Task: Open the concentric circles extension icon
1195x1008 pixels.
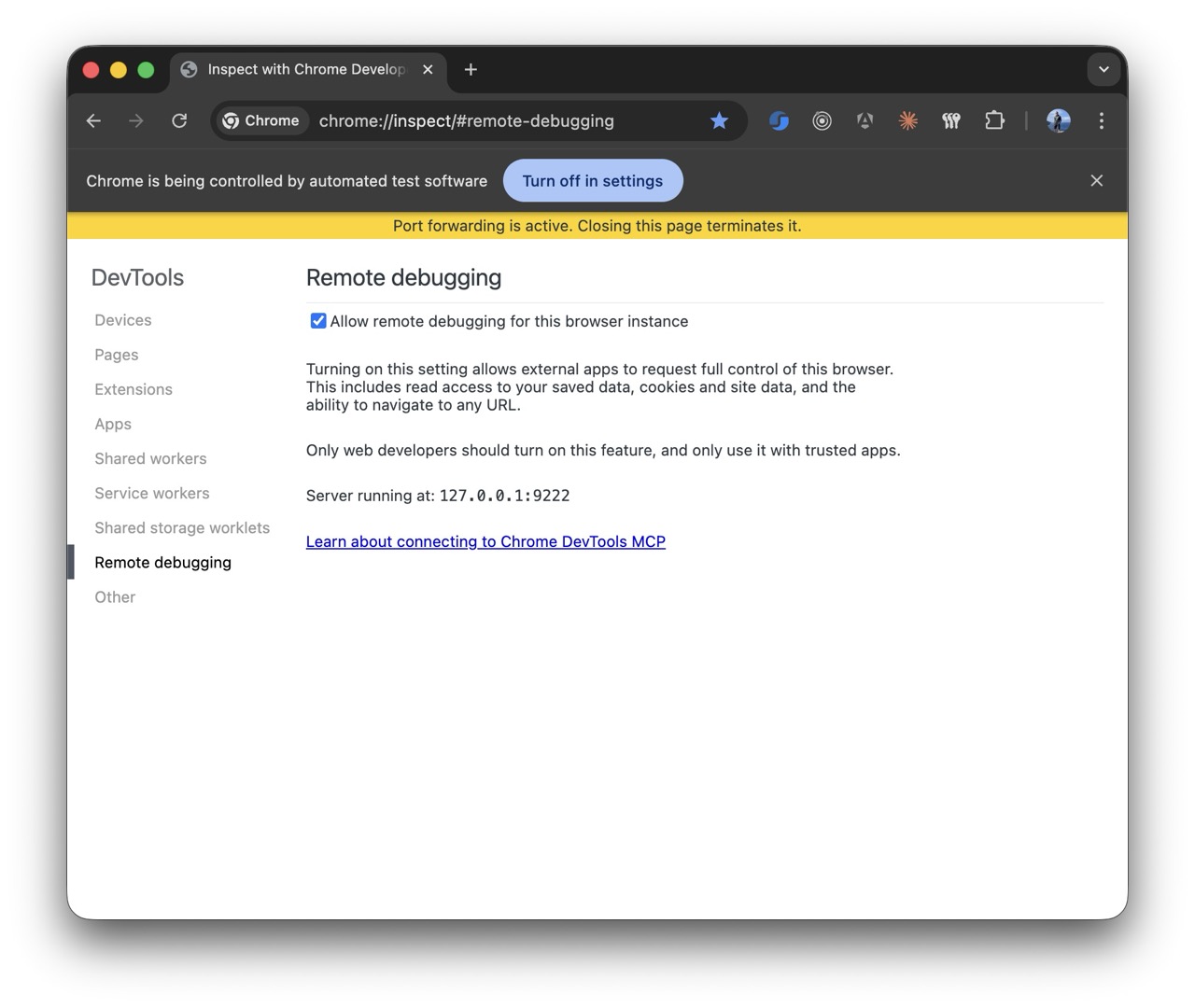Action: (822, 120)
